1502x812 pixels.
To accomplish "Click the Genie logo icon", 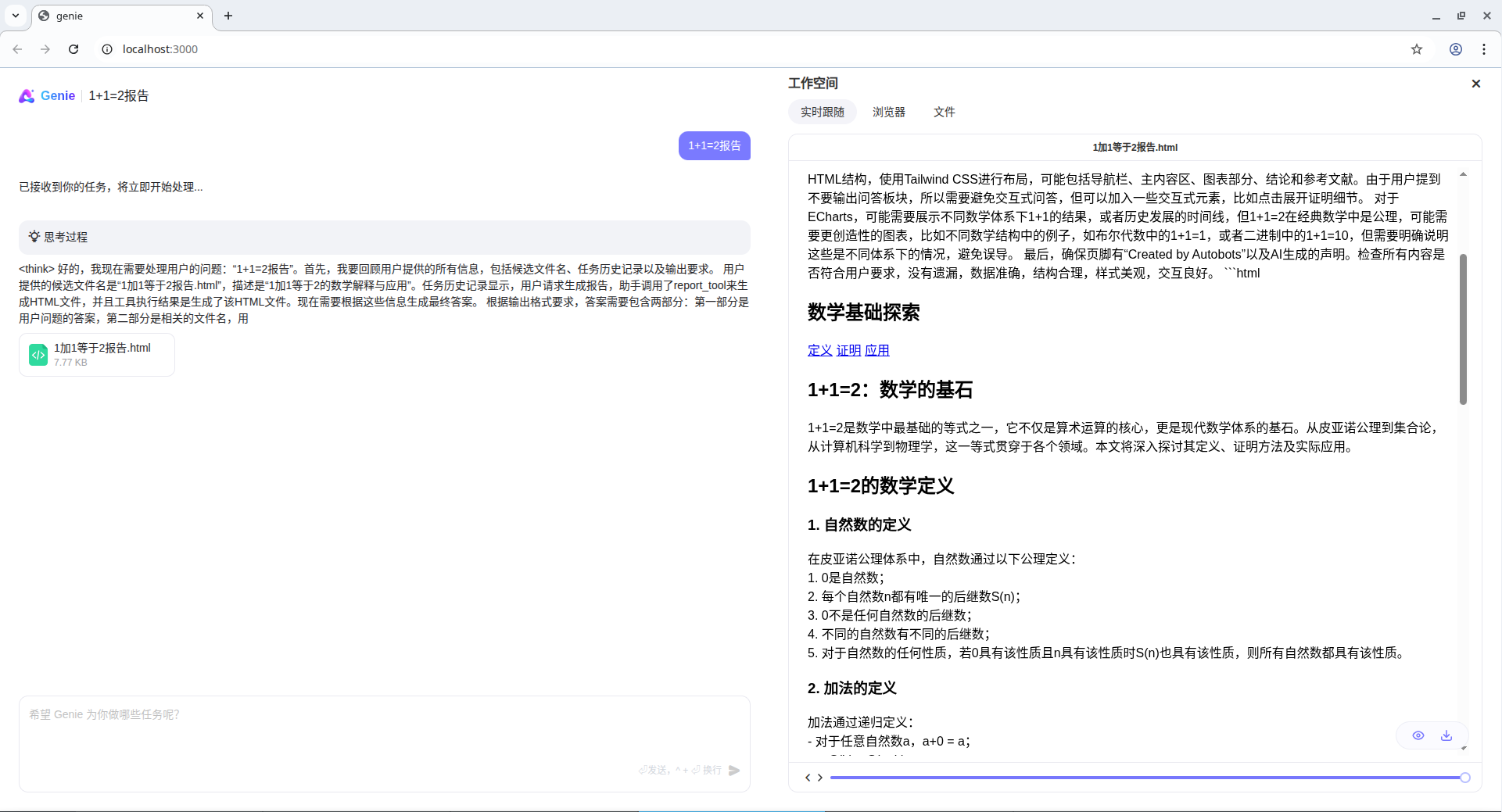I will point(26,95).
